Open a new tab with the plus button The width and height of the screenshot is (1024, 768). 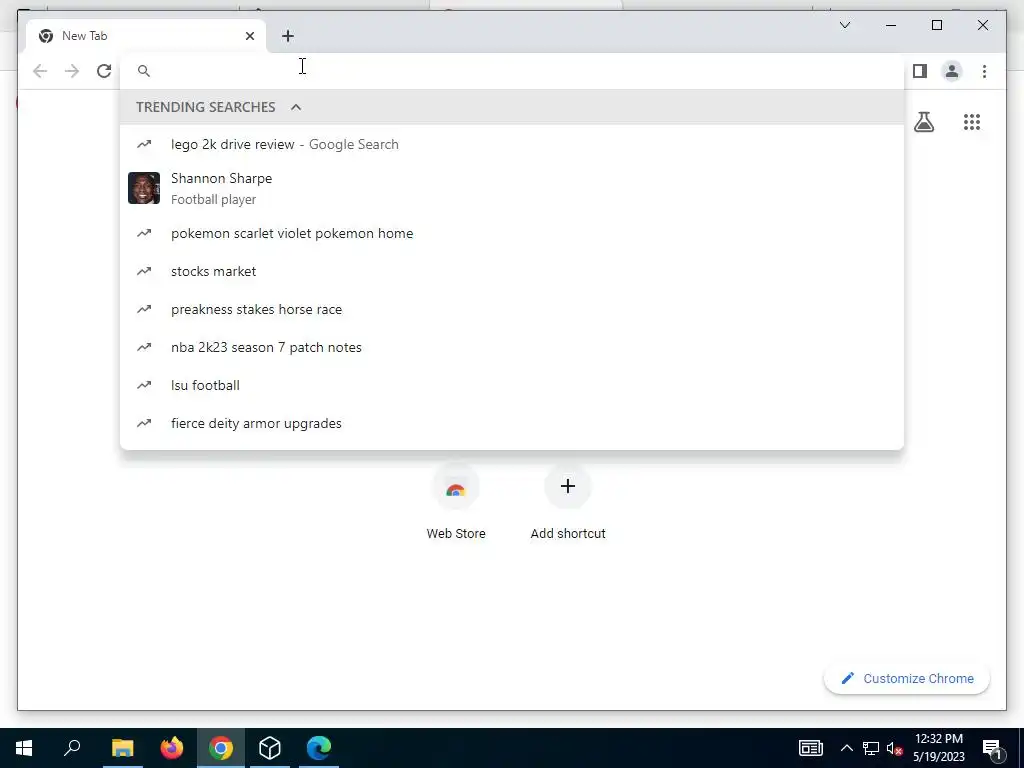pos(288,36)
